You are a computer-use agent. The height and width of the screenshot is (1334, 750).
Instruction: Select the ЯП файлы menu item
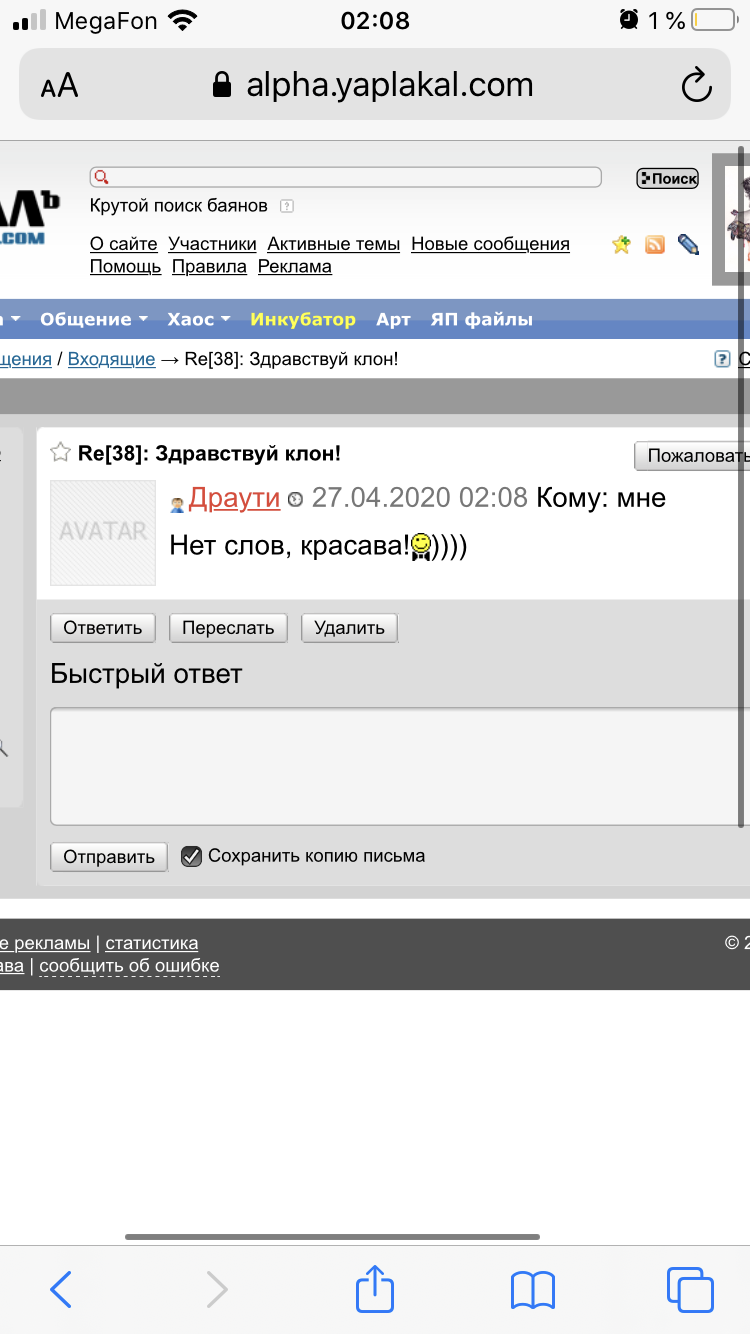[481, 320]
